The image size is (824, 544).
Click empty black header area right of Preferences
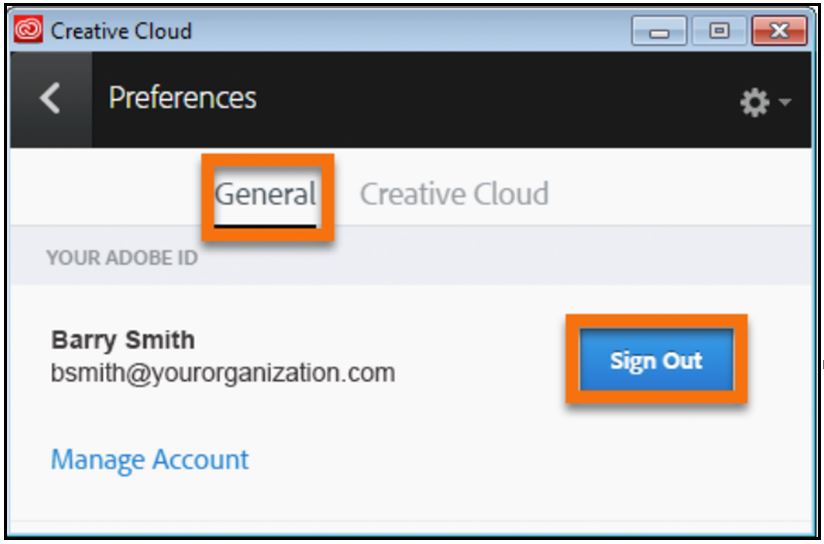[480, 98]
